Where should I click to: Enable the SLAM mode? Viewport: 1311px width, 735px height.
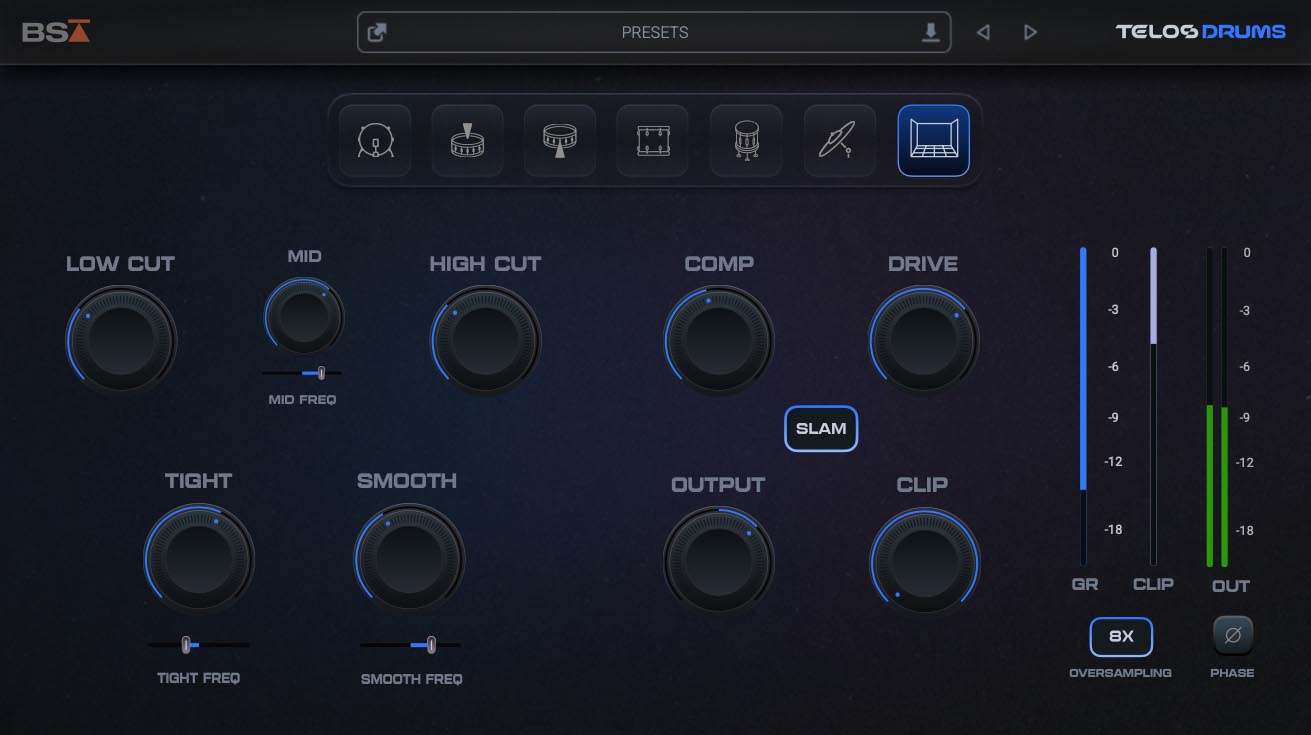[821, 428]
